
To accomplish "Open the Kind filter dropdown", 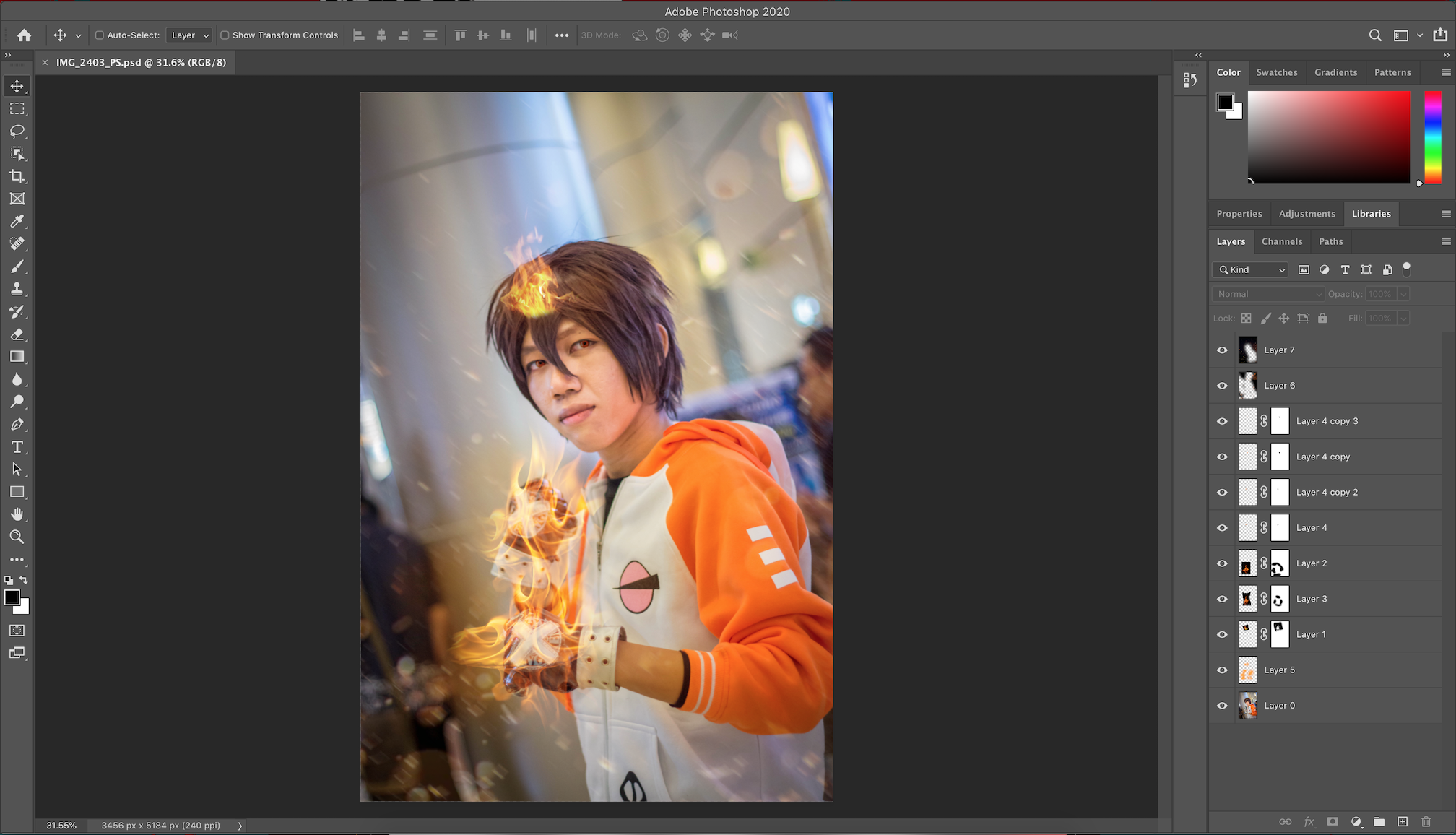I will pos(1250,270).
